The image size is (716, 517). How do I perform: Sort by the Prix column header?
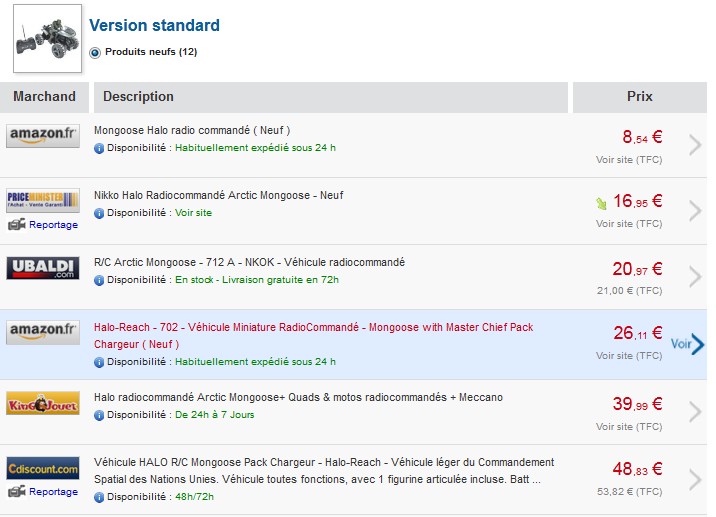[640, 96]
